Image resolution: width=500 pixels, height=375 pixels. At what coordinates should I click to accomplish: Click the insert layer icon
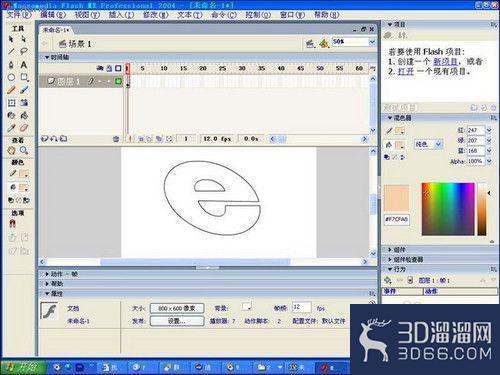[x=45, y=139]
